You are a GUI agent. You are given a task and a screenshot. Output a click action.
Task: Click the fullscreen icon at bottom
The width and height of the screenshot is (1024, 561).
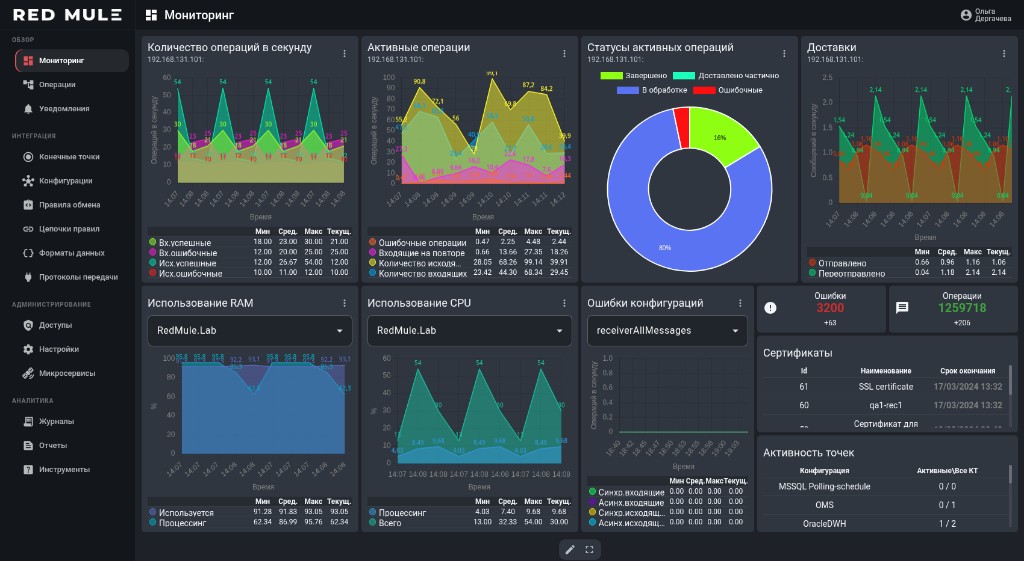pyautogui.click(x=589, y=550)
